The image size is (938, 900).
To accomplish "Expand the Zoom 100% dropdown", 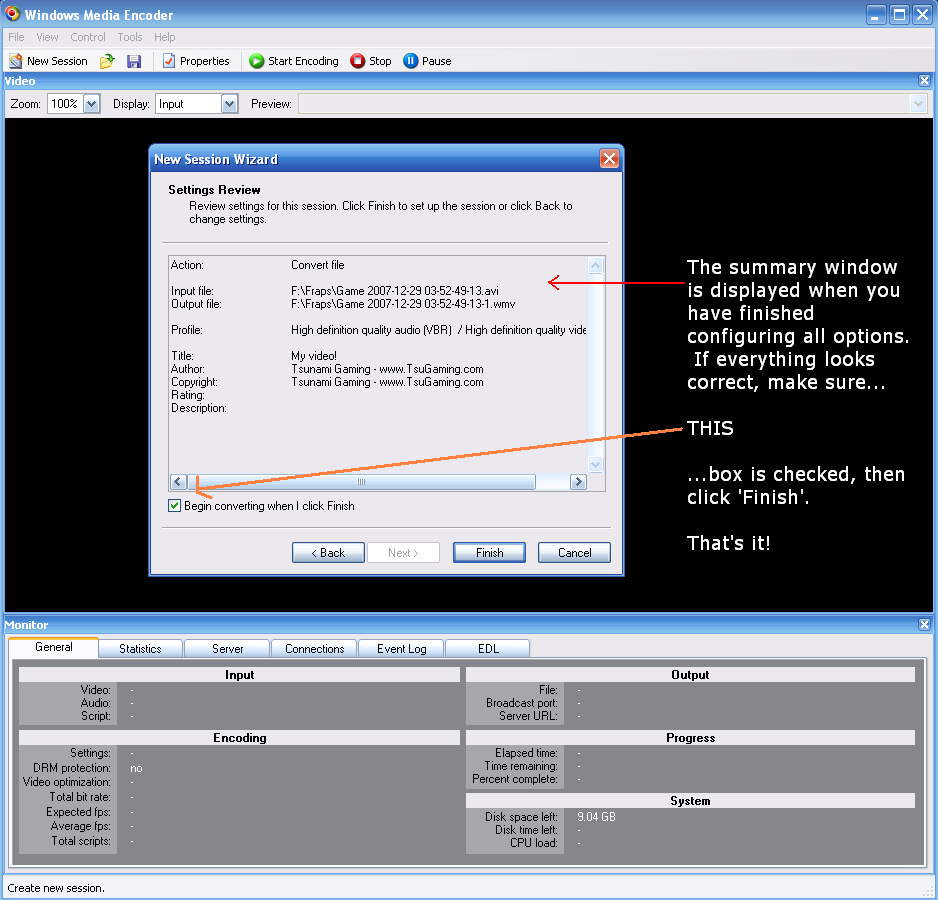I will point(92,104).
